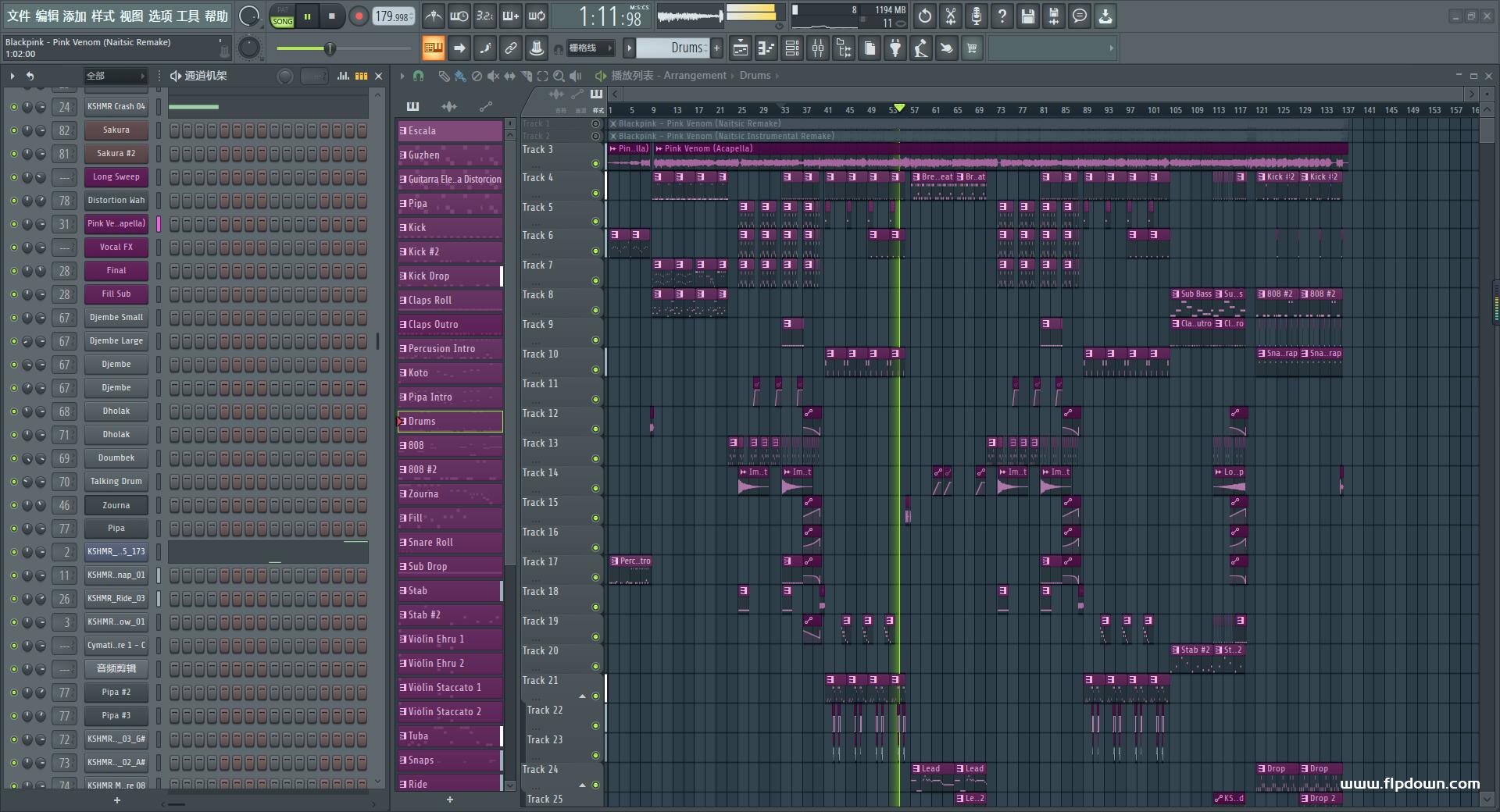
Task: Select the playlist pencil draw tool
Action: (x=444, y=76)
